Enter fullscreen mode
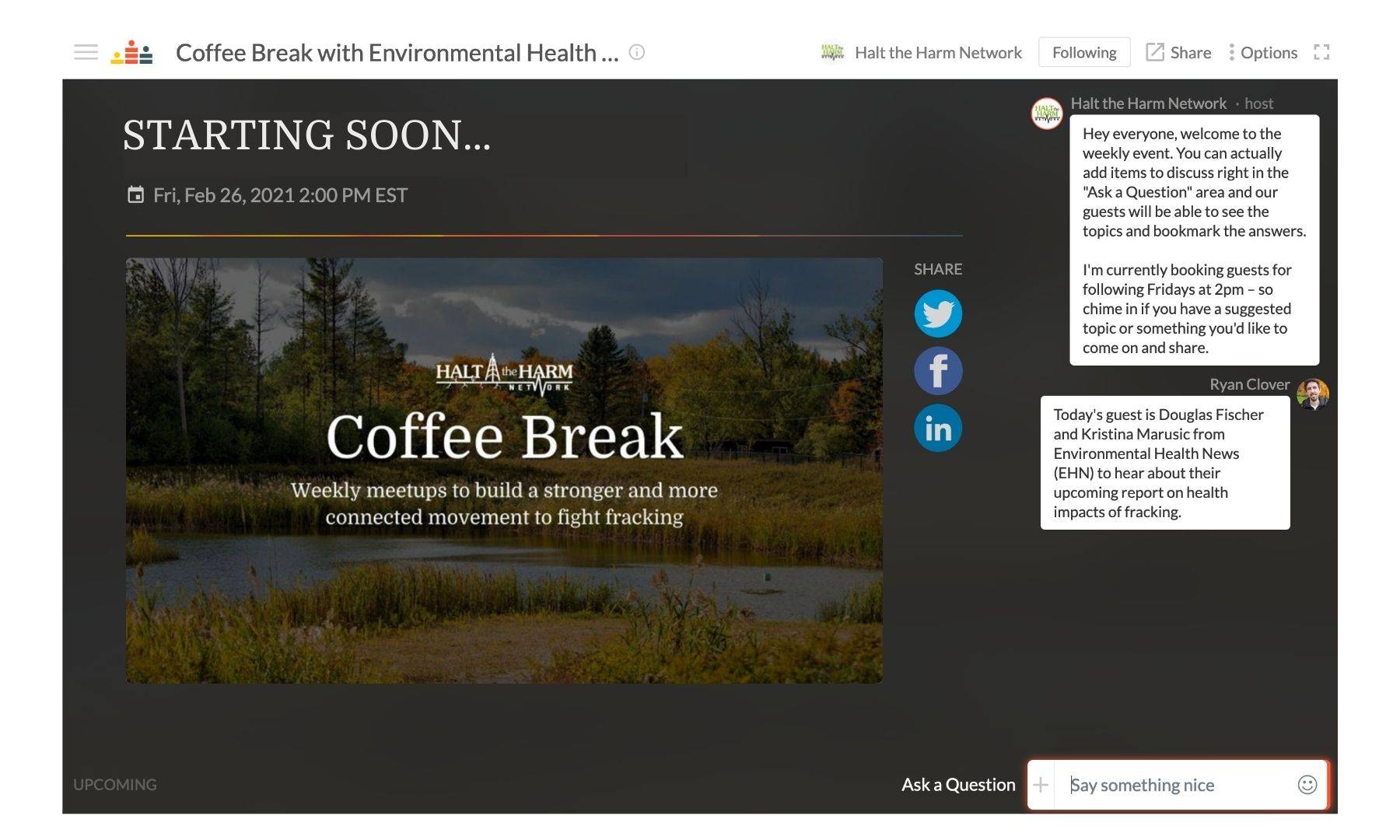This screenshot has width=1400, height=840. coord(1321,52)
